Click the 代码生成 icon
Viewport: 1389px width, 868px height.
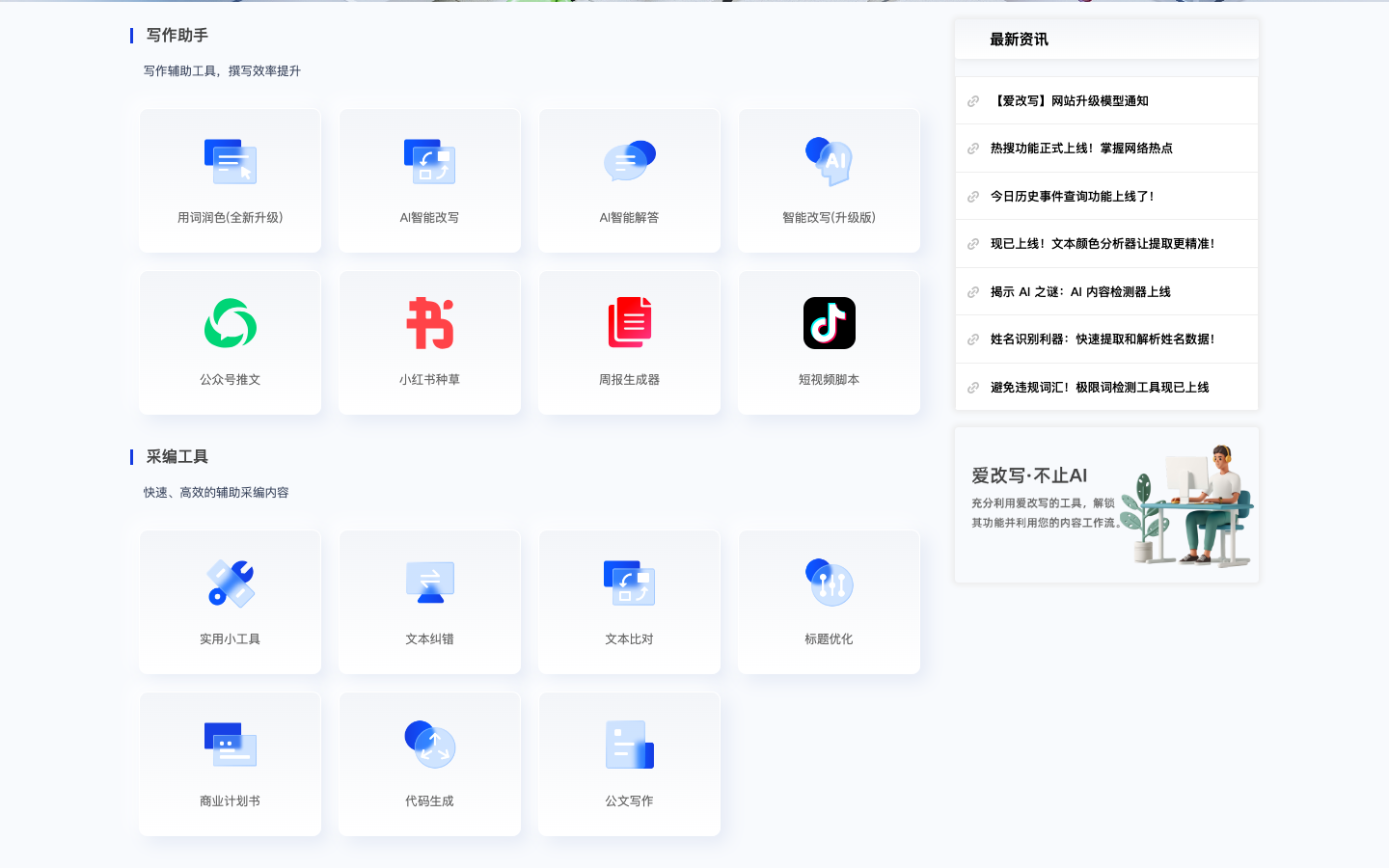(x=429, y=746)
